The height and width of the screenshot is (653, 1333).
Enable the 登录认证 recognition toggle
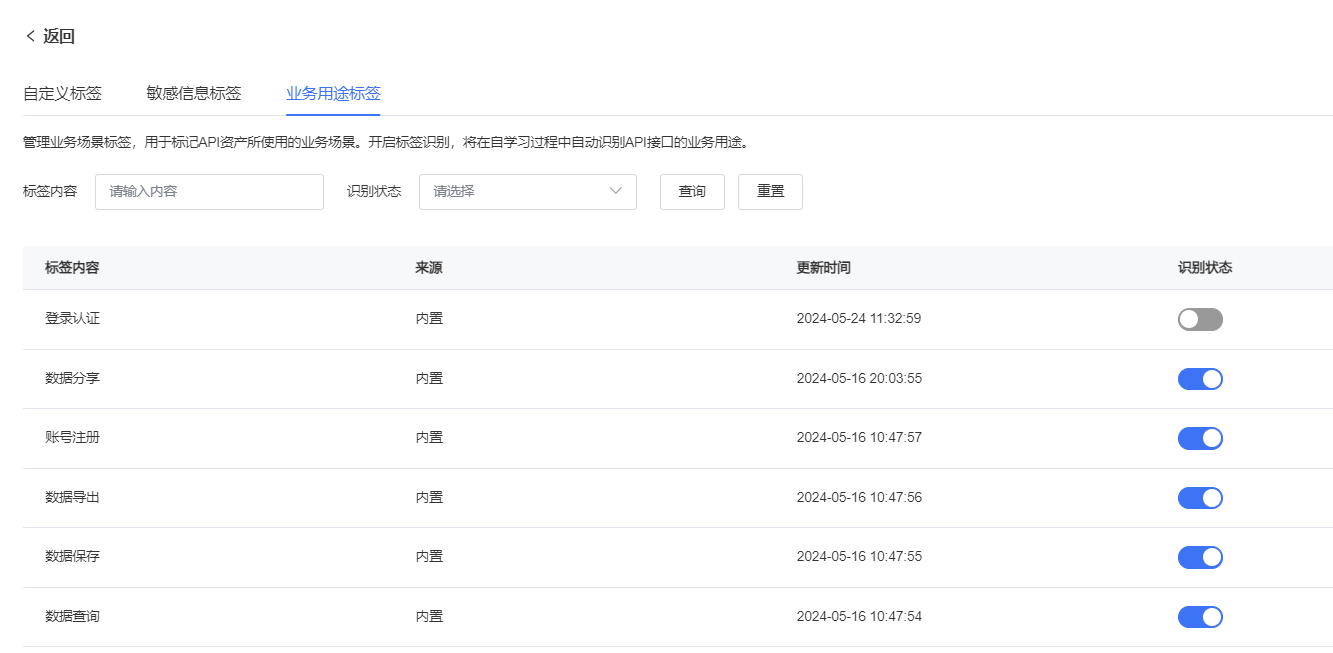pos(1200,319)
